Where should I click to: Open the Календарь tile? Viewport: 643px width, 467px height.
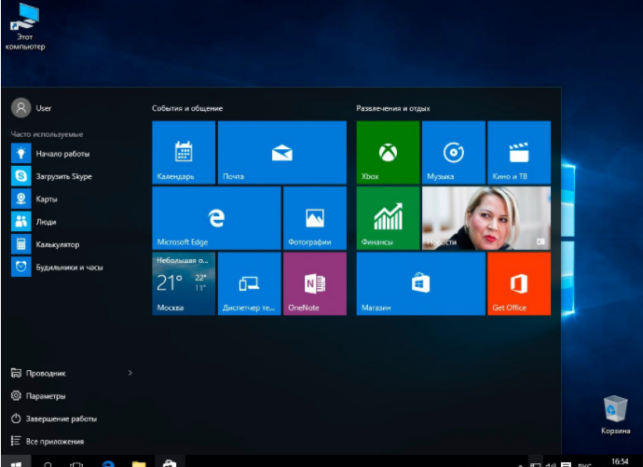[184, 152]
